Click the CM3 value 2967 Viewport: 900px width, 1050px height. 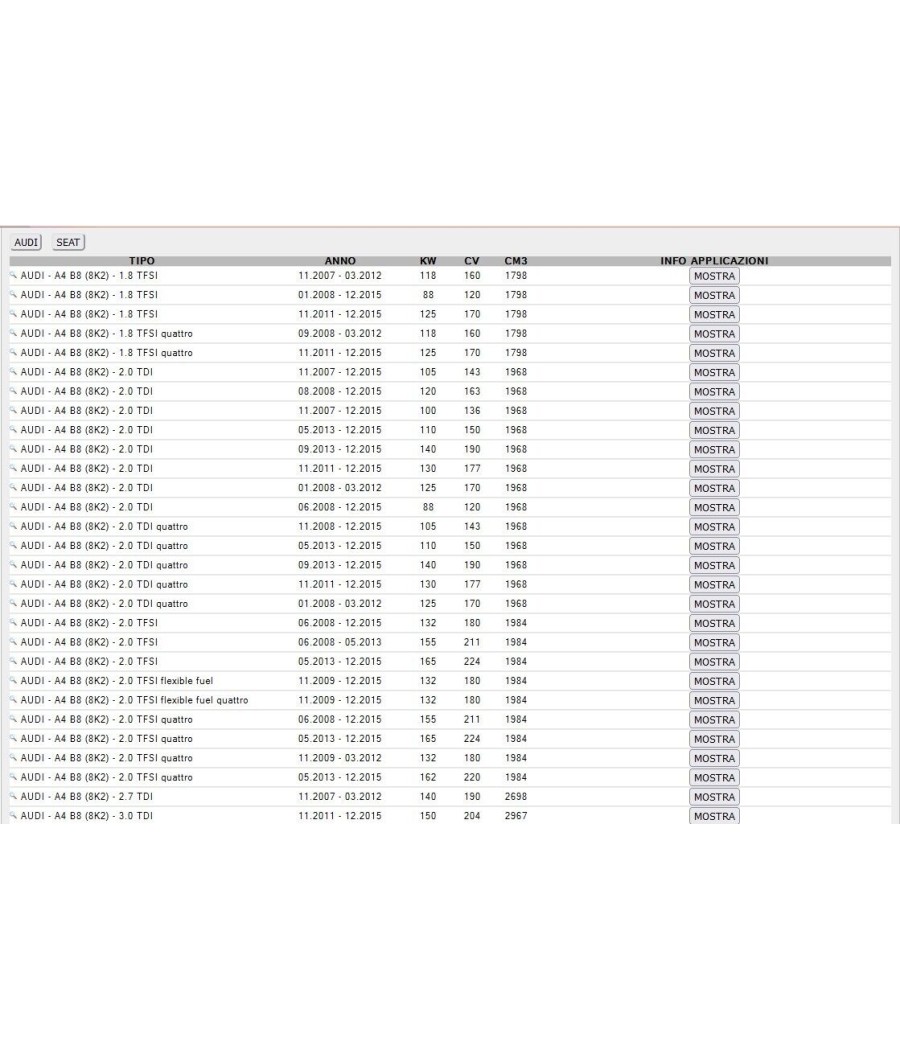coord(516,816)
